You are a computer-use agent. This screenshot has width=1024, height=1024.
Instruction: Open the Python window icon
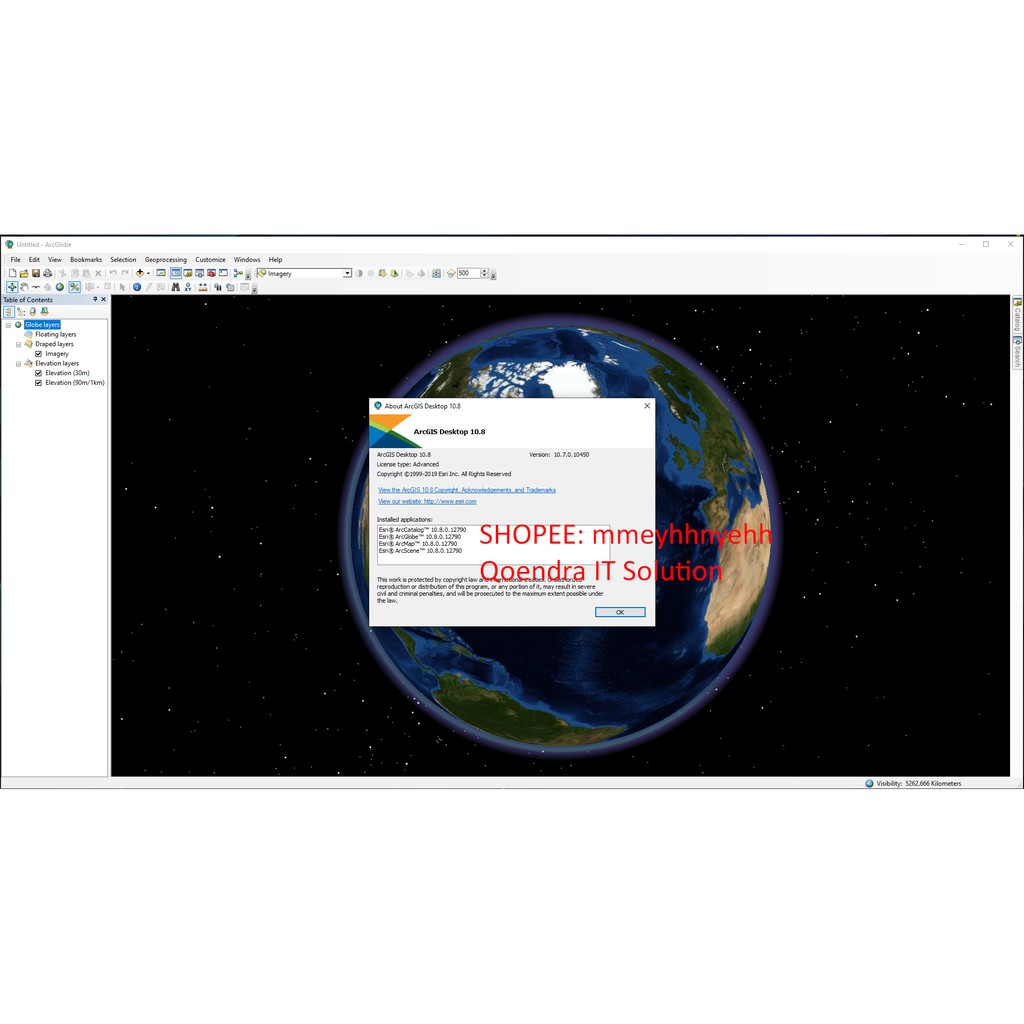223,273
